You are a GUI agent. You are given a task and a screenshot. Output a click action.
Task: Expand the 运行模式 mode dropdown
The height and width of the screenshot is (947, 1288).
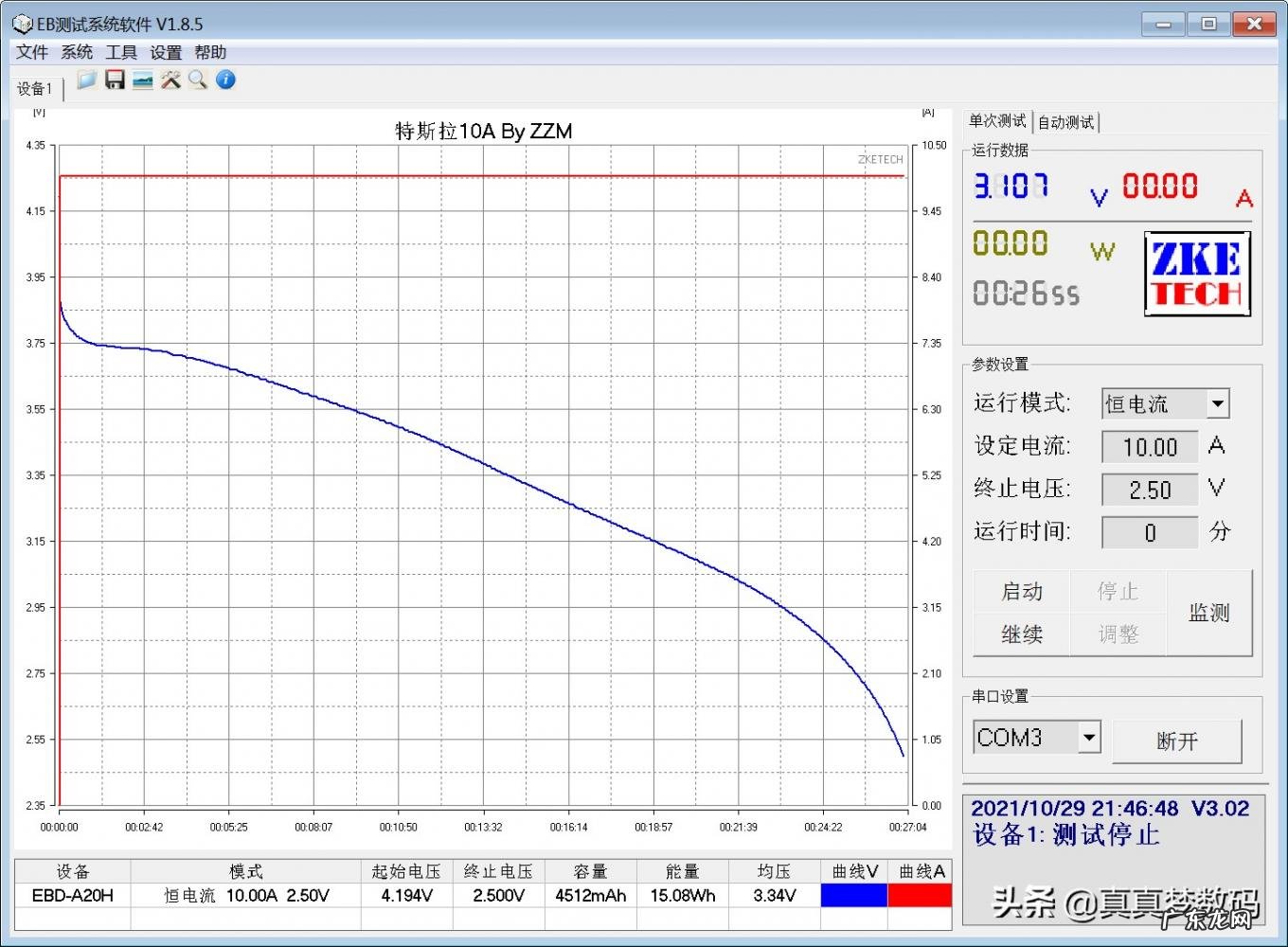pos(1217,404)
